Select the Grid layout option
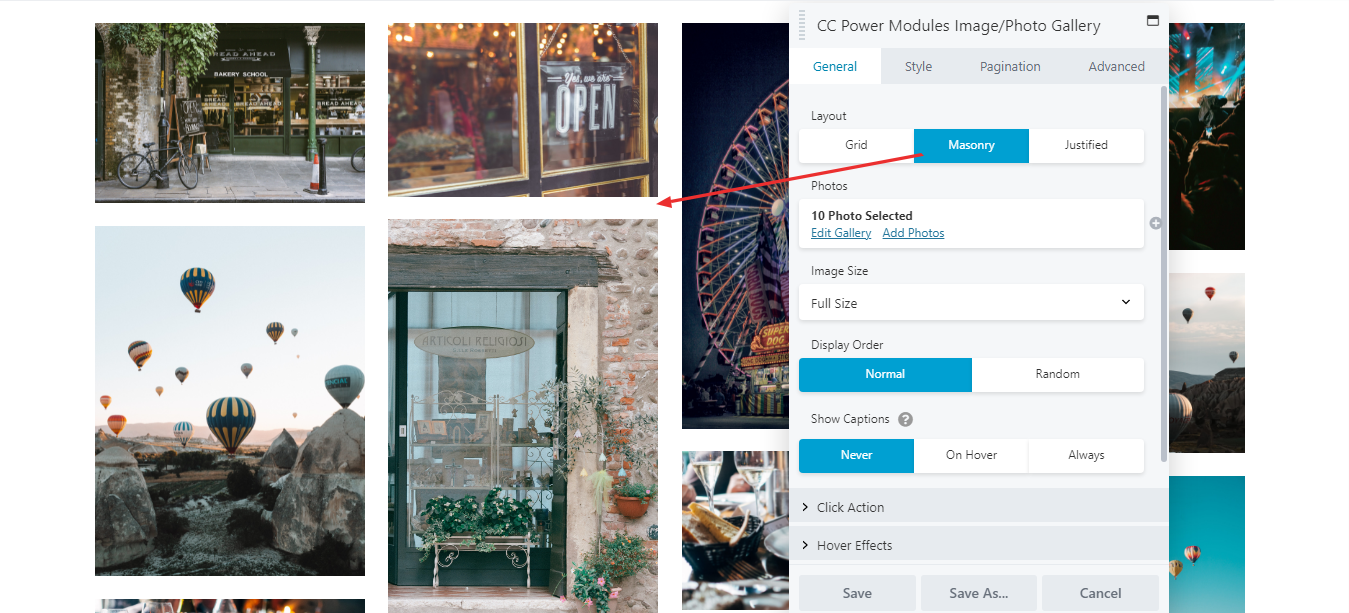The width and height of the screenshot is (1349, 613). click(856, 145)
